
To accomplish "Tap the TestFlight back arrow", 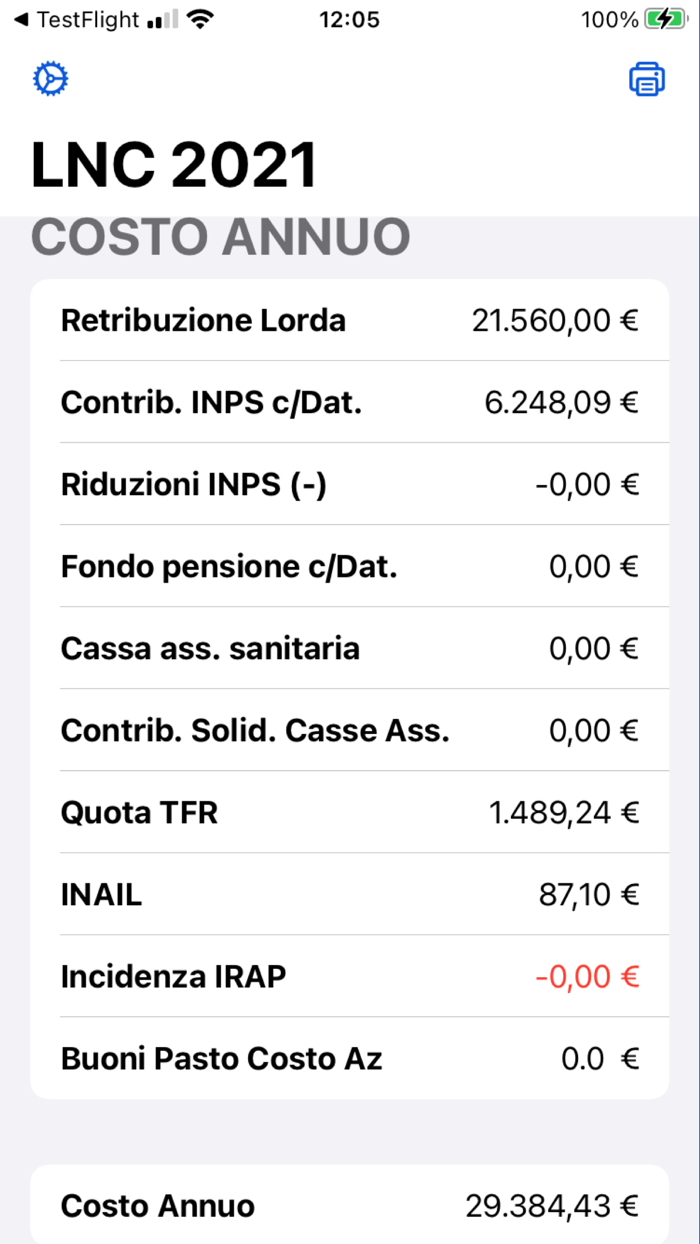I will point(20,20).
